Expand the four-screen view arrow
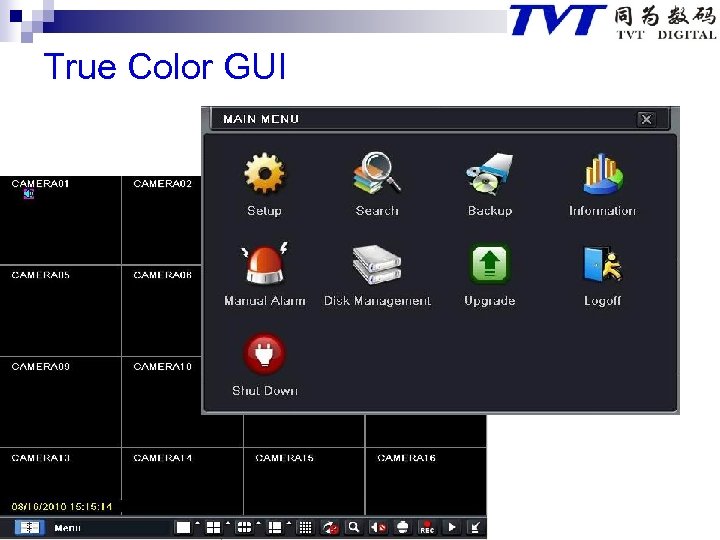The width and height of the screenshot is (720, 540). (228, 523)
